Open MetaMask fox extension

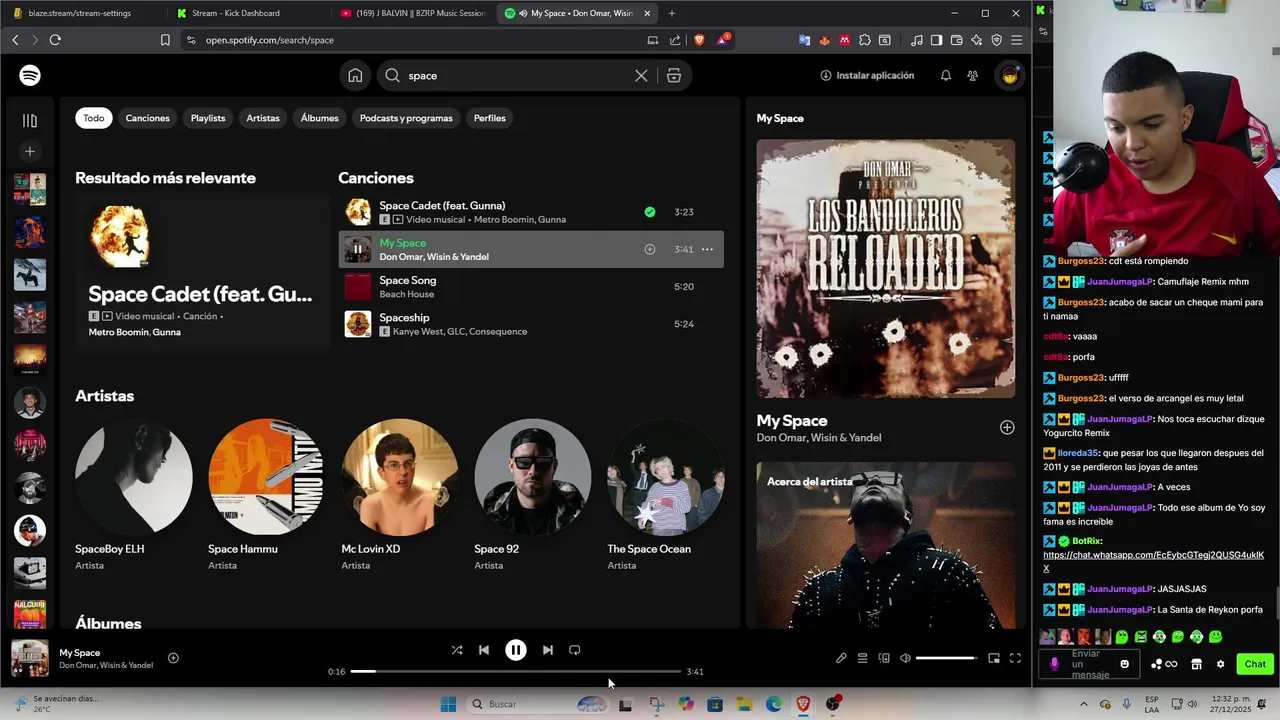click(825, 40)
